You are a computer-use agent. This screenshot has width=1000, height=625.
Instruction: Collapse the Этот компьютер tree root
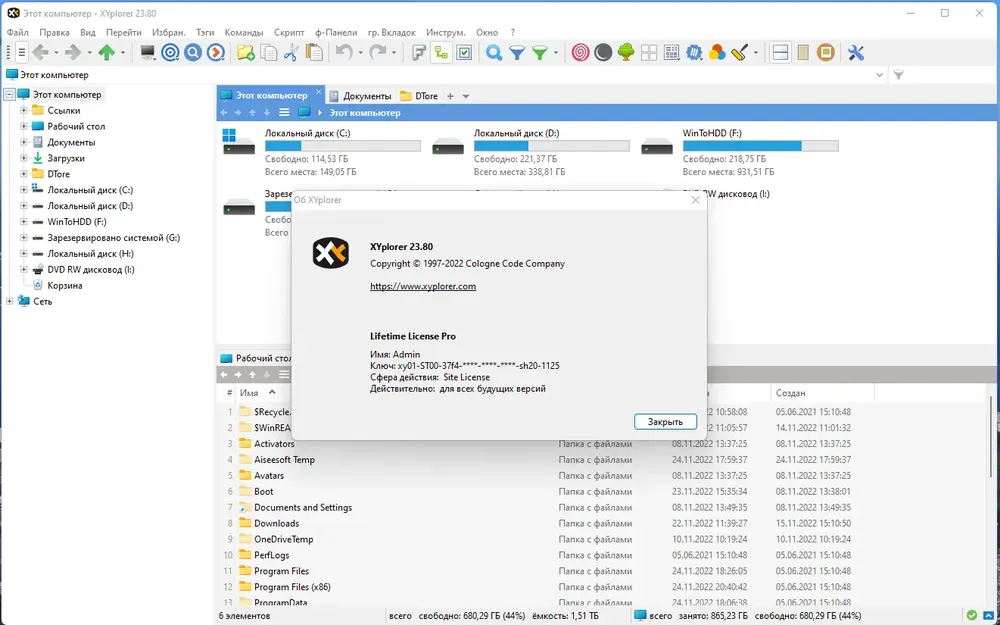[x=9, y=94]
